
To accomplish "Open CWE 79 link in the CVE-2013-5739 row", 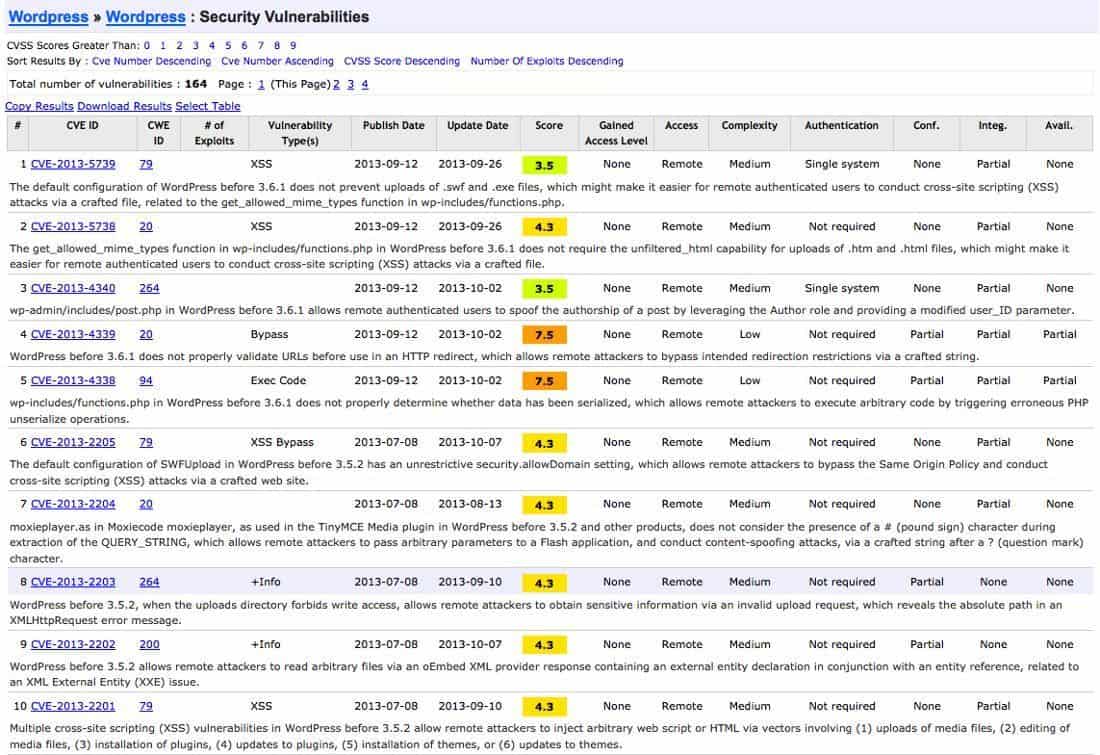I will pyautogui.click(x=146, y=164).
